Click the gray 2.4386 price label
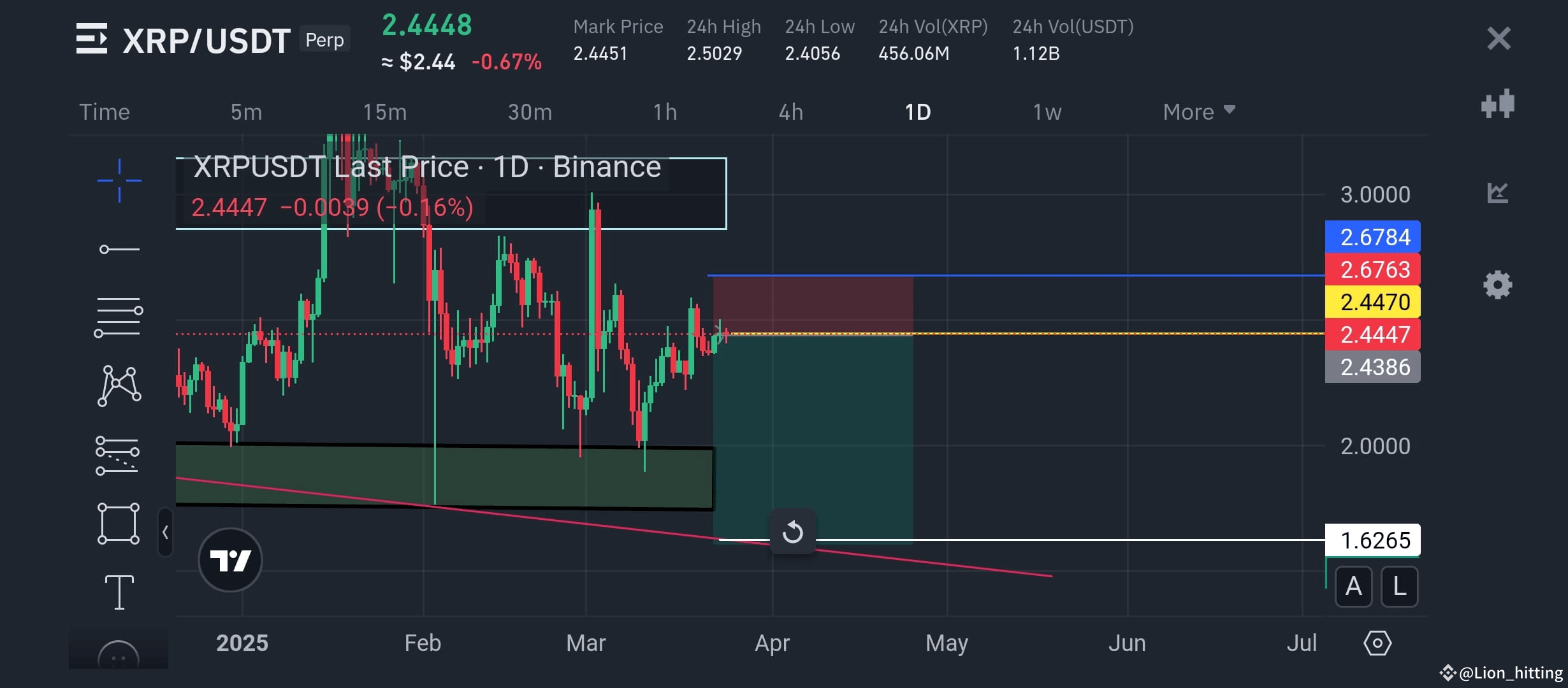This screenshot has width=1568, height=688. click(1372, 367)
